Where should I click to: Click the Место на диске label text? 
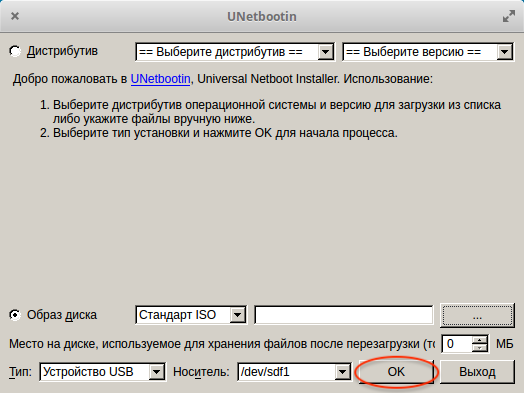(x=222, y=344)
